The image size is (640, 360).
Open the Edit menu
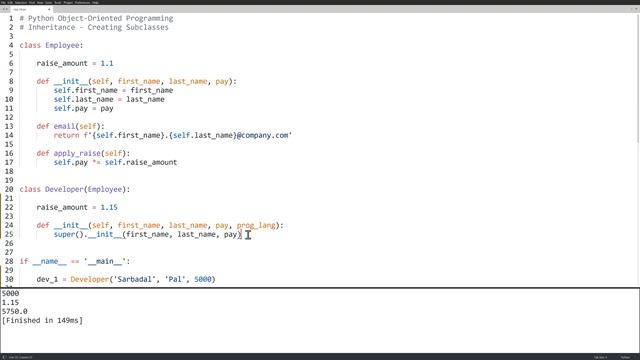pyautogui.click(x=10, y=2)
